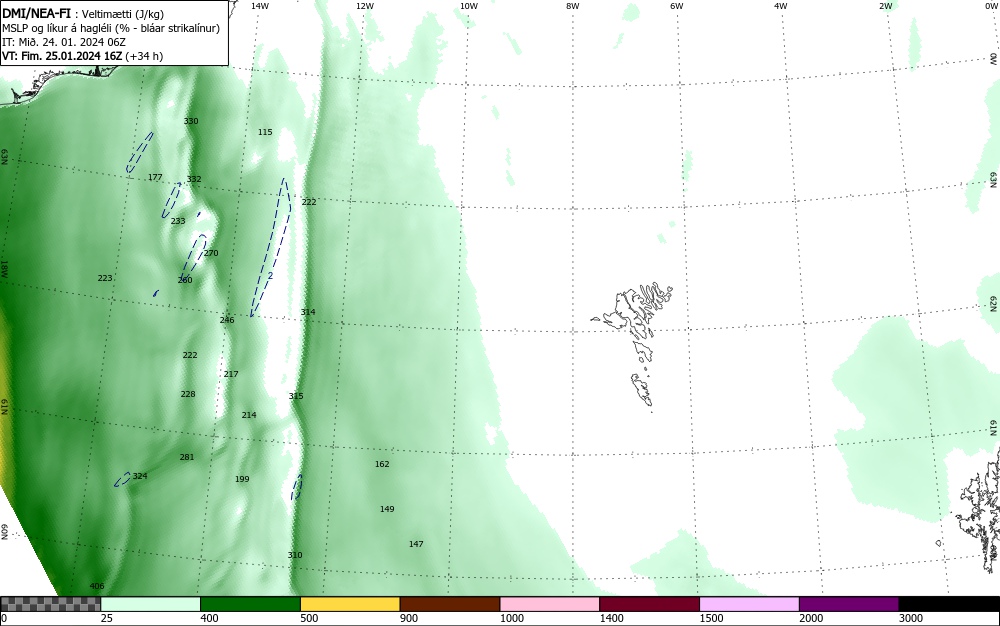Click the '4W' longitude label
This screenshot has height=626, width=1000.
(781, 6)
